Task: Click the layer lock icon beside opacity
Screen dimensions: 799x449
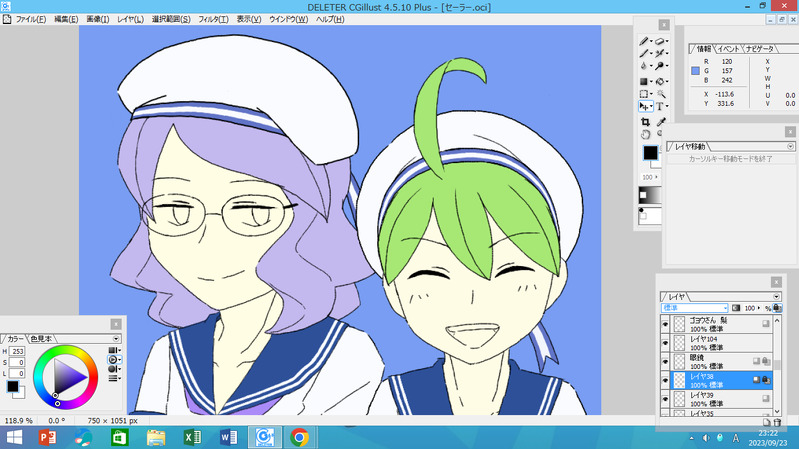Action: pos(777,308)
